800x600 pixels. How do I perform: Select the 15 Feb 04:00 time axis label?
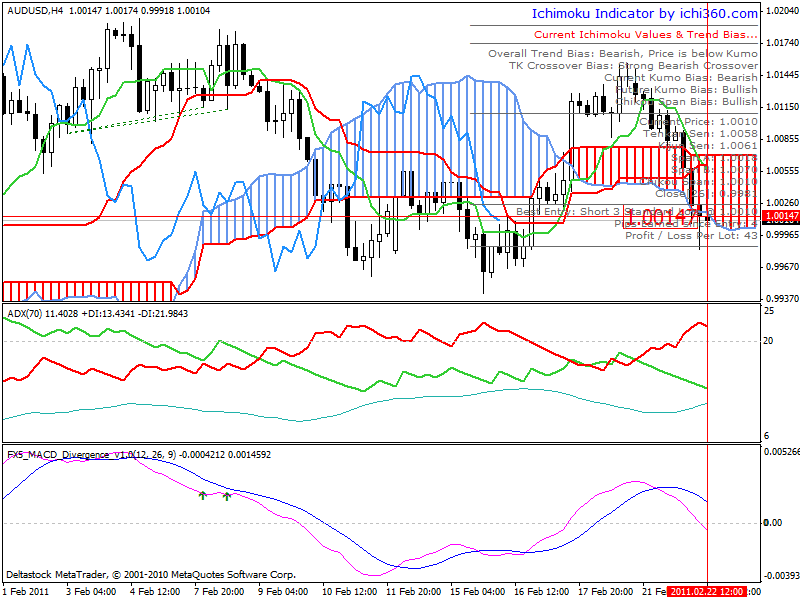click(x=478, y=592)
